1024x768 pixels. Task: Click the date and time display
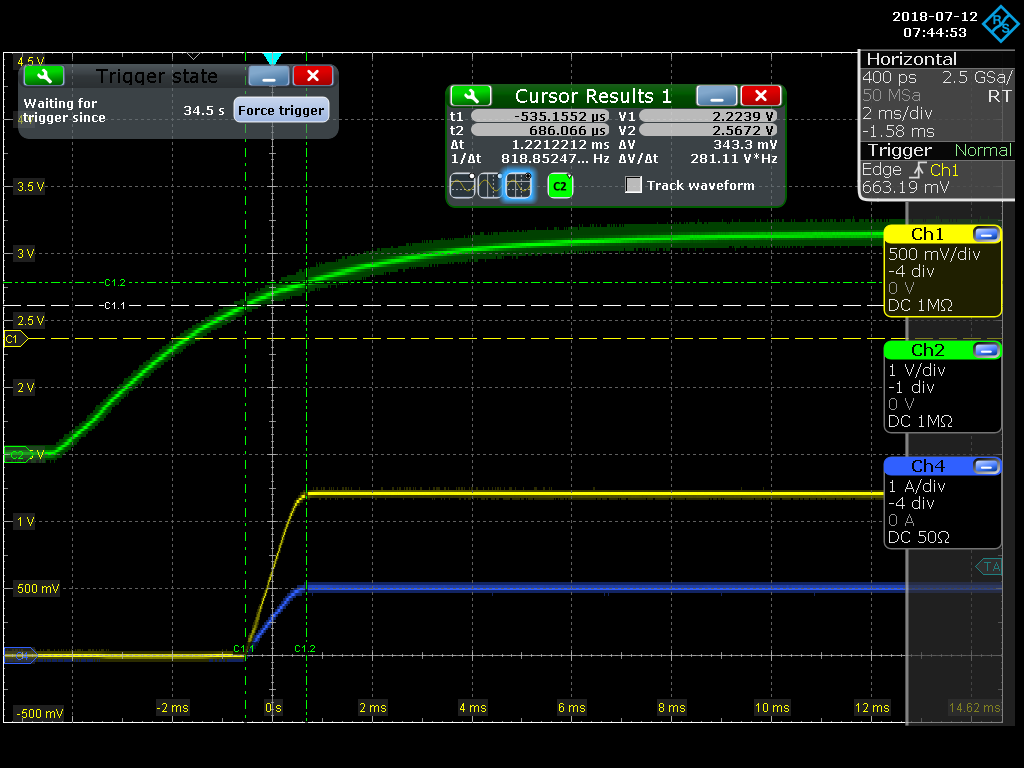(x=935, y=24)
